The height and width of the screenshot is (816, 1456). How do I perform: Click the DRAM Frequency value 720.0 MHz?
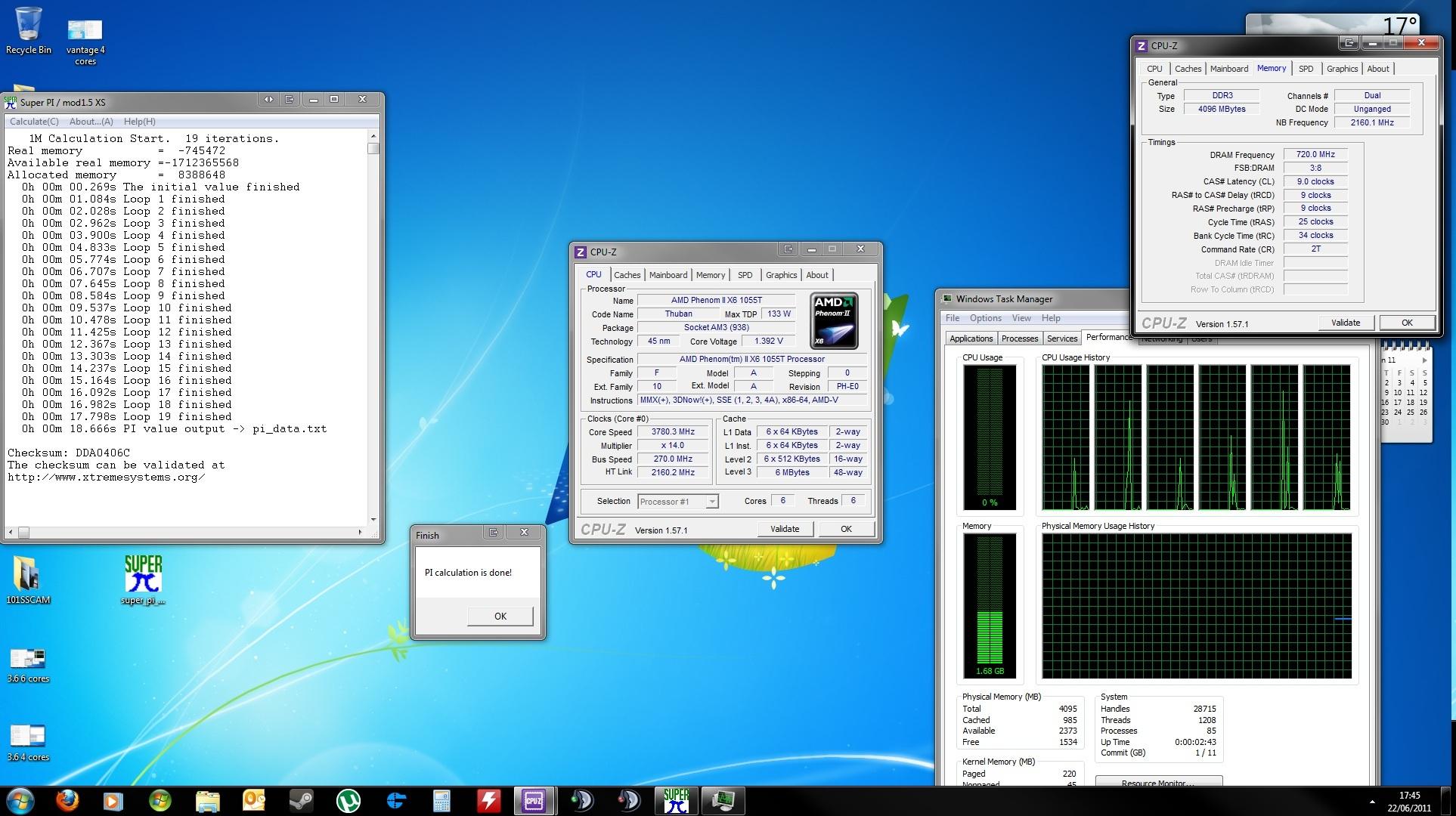point(1315,154)
